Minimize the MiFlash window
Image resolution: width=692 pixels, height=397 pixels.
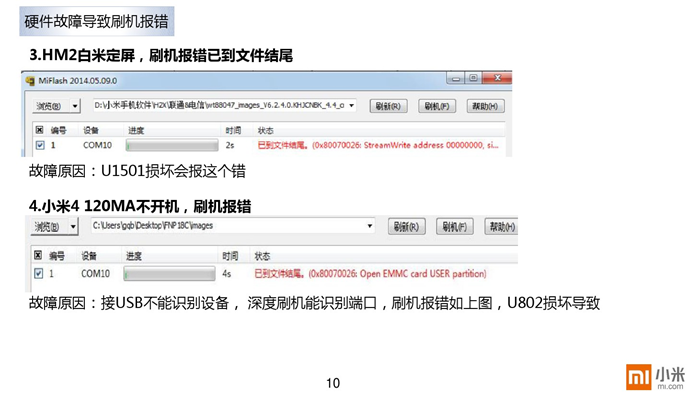click(x=455, y=79)
